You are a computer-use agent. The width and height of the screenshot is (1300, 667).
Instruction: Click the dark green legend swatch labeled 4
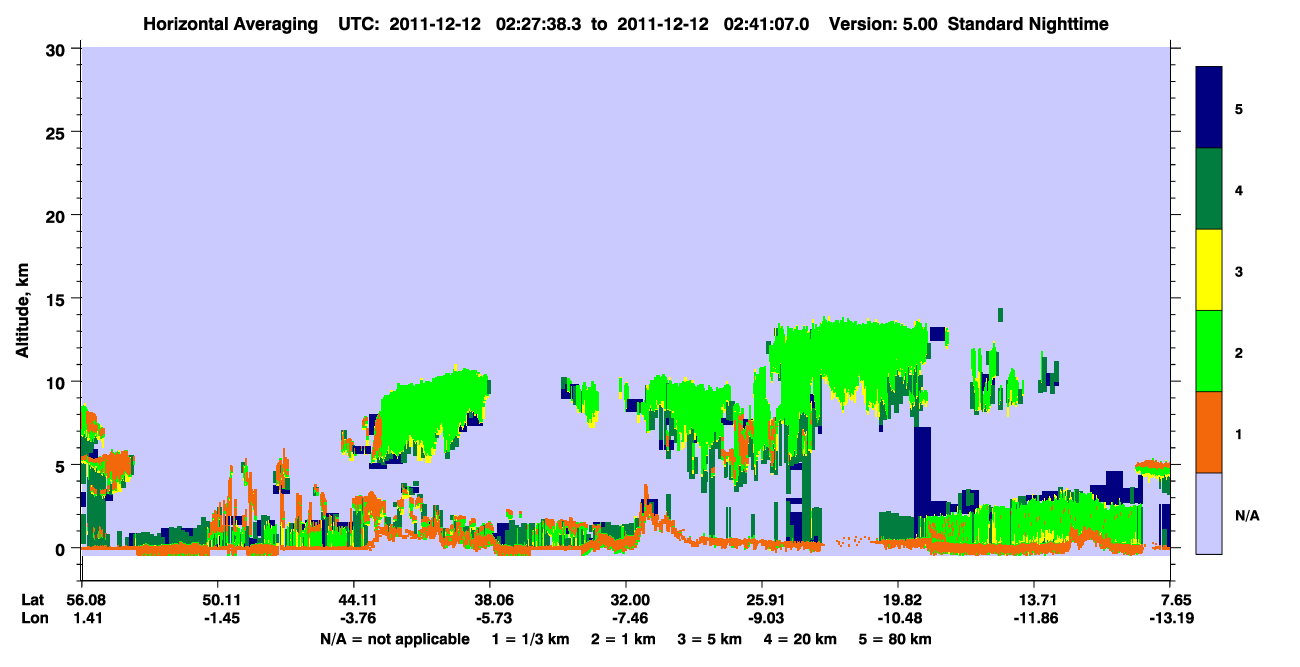1209,189
